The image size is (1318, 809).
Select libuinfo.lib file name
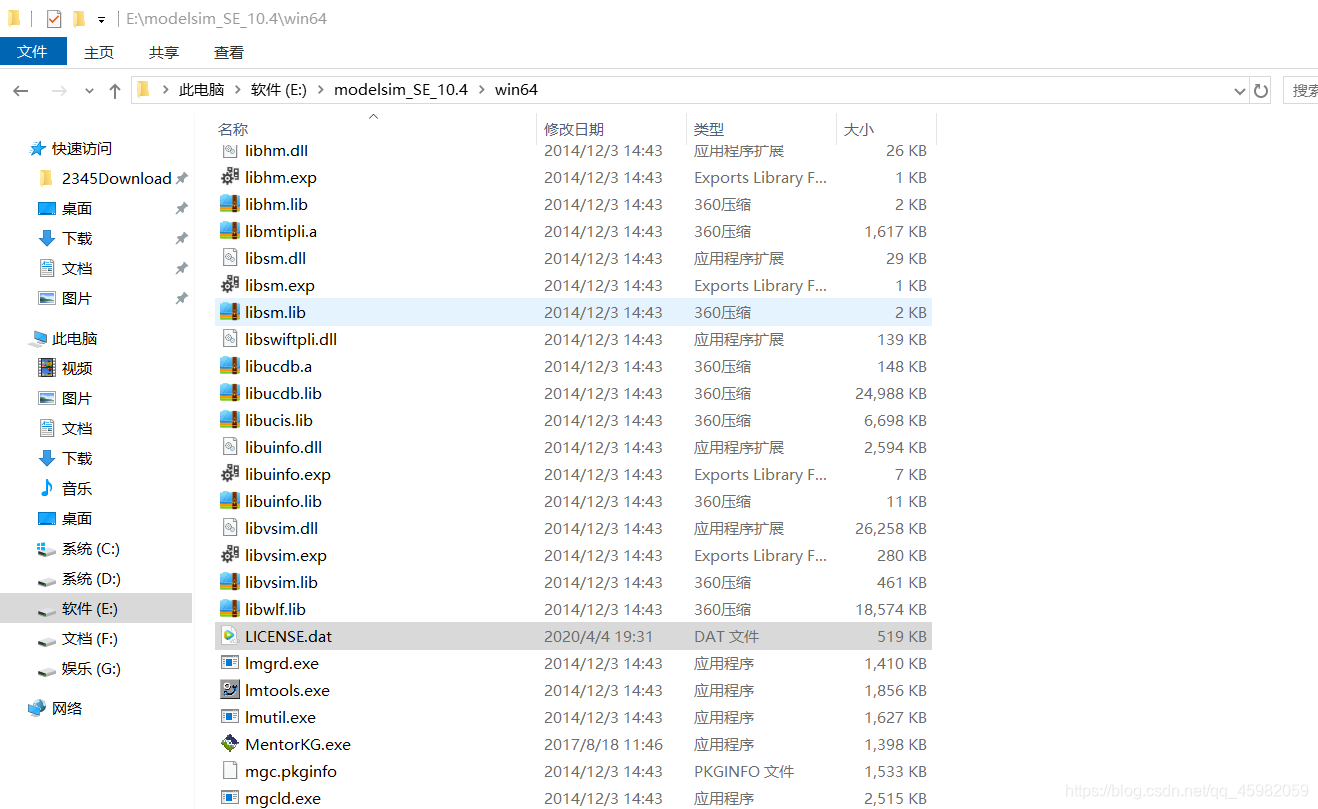(283, 501)
